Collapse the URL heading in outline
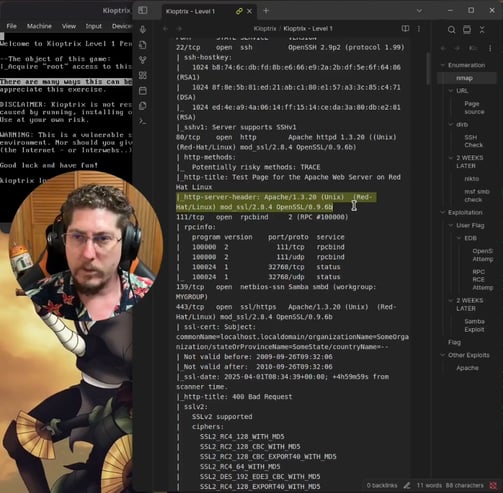Viewport: 503px width, 493px height. pyautogui.click(x=451, y=91)
